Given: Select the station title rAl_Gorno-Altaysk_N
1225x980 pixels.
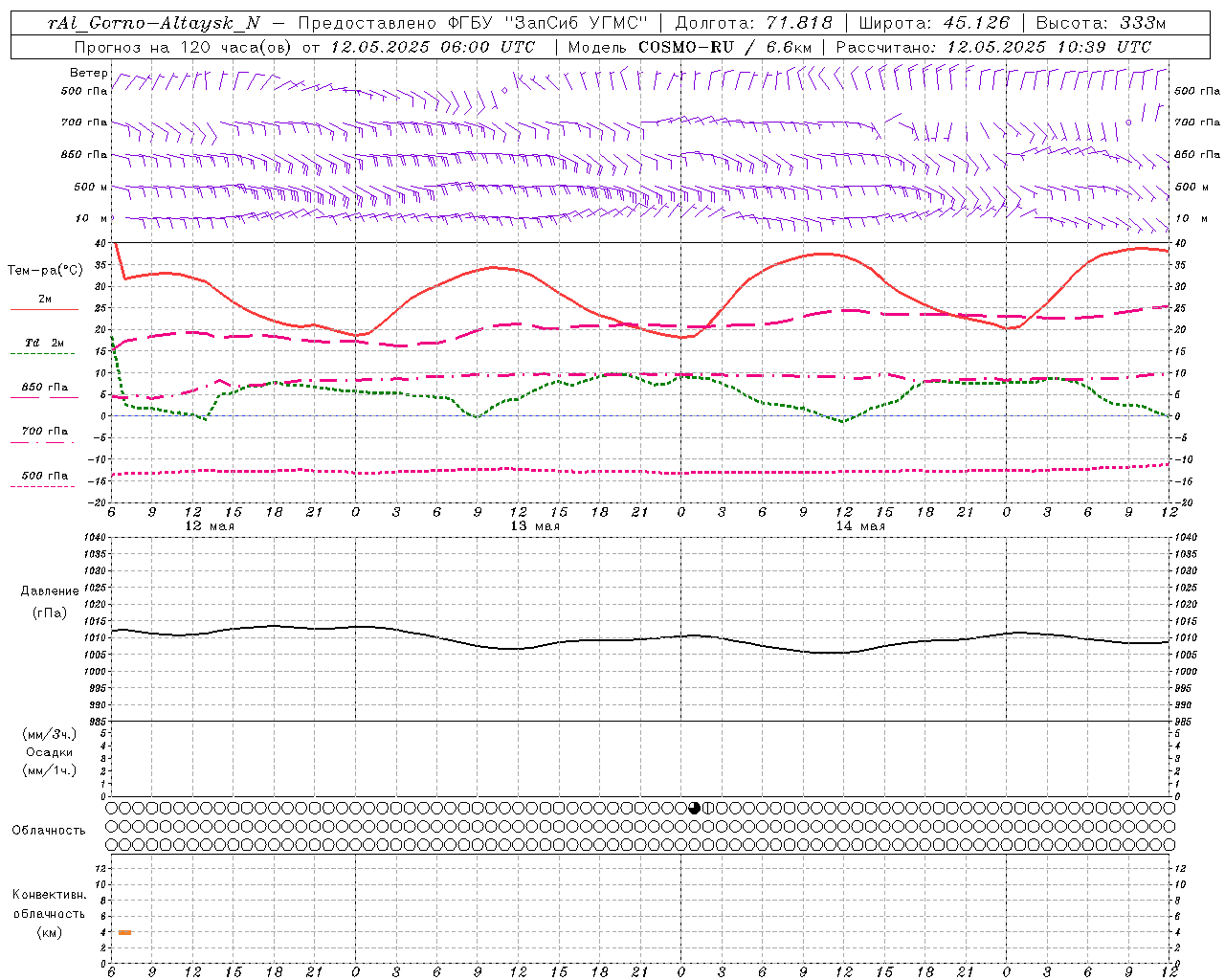Looking at the screenshot, I should (x=154, y=23).
